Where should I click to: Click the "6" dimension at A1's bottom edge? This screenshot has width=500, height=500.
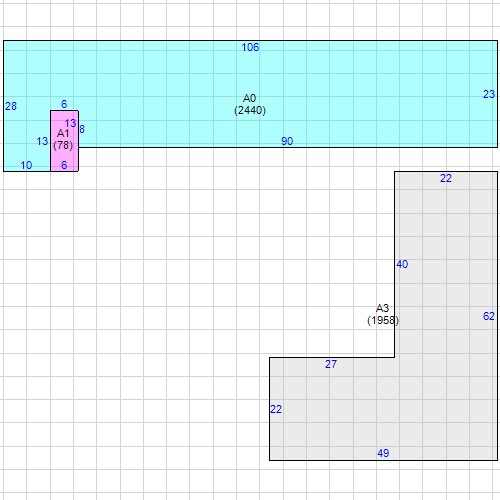[64, 165]
